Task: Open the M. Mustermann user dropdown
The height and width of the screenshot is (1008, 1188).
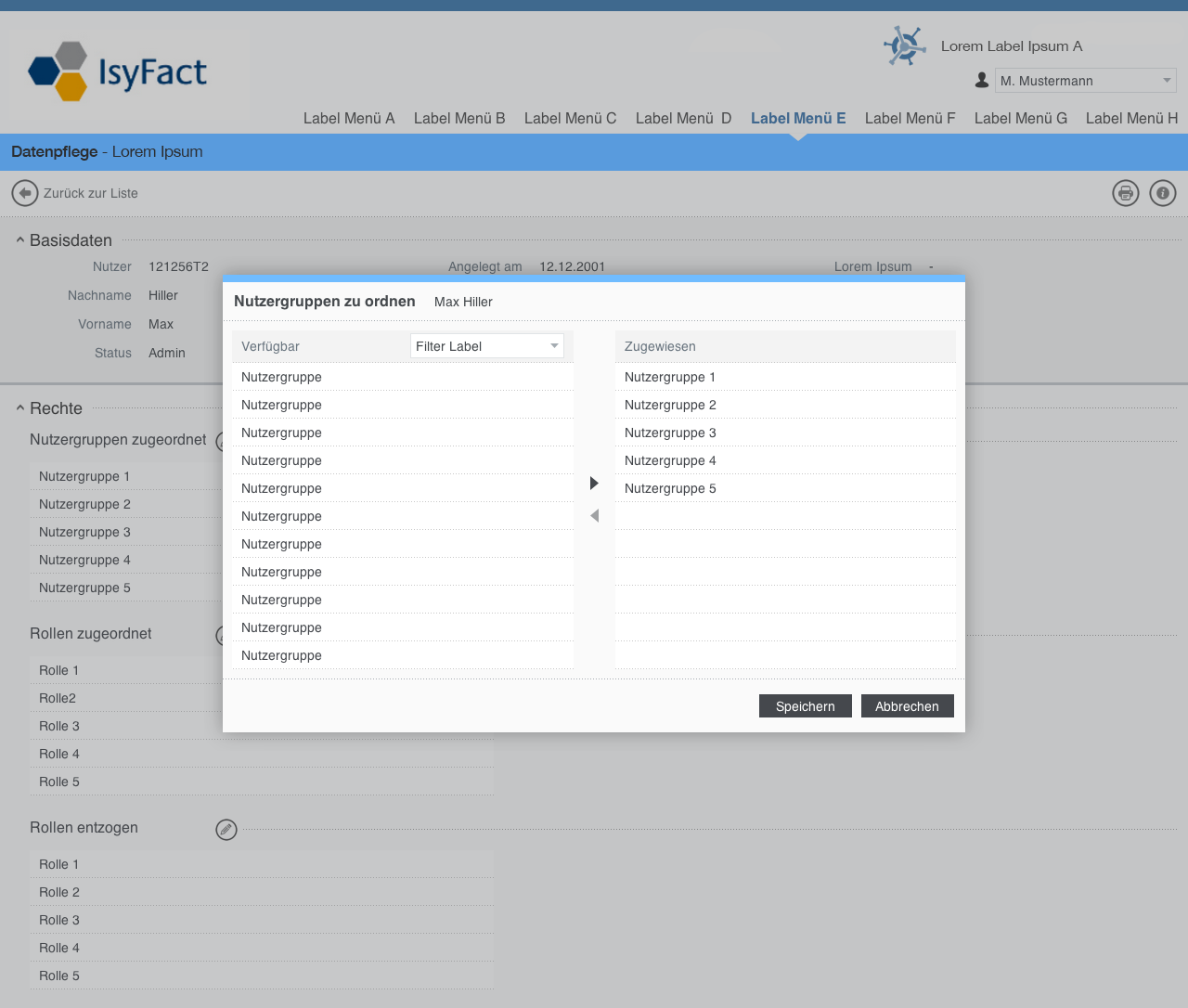Action: [x=1085, y=81]
